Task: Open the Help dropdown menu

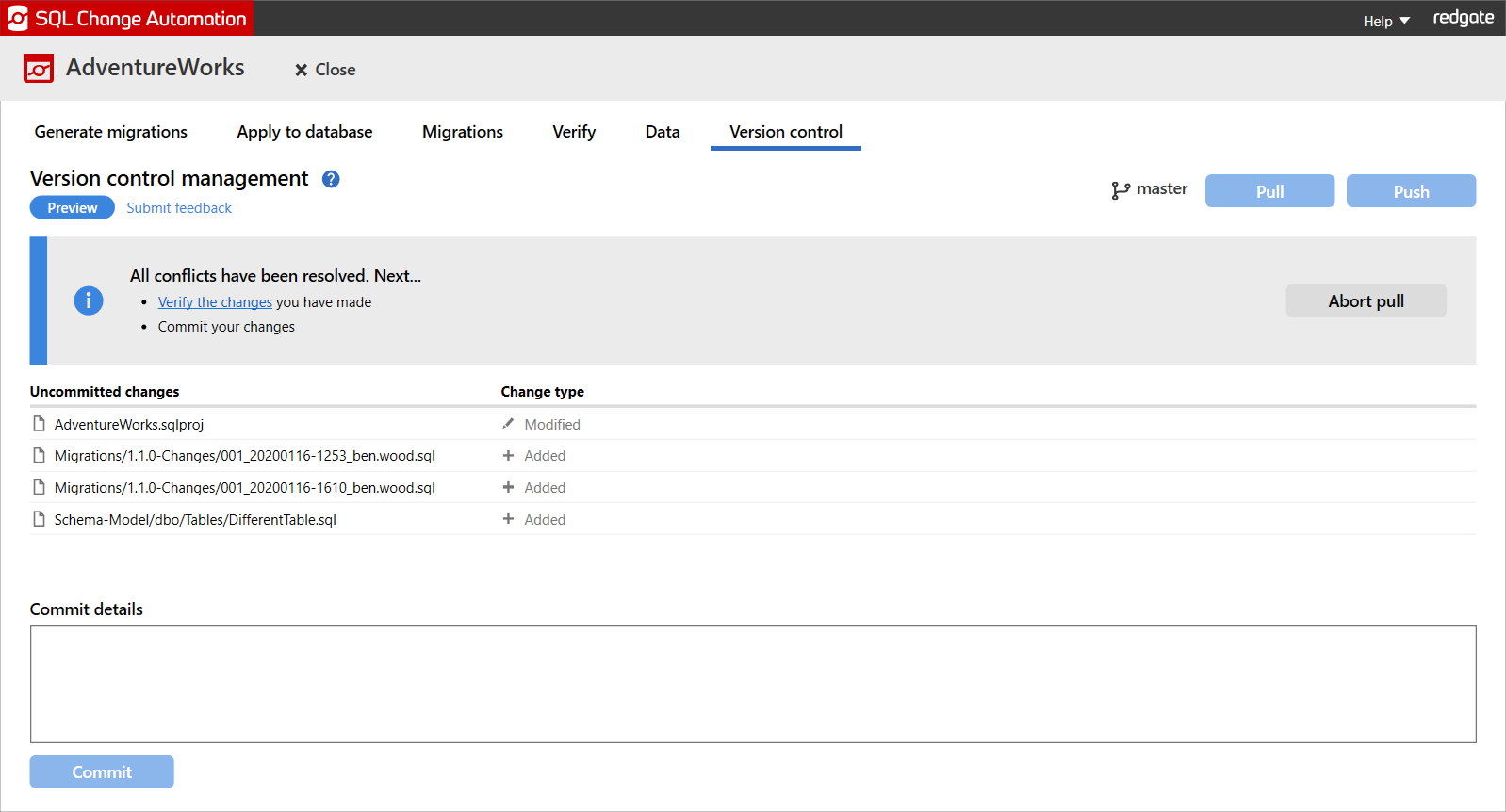Action: click(x=1385, y=21)
